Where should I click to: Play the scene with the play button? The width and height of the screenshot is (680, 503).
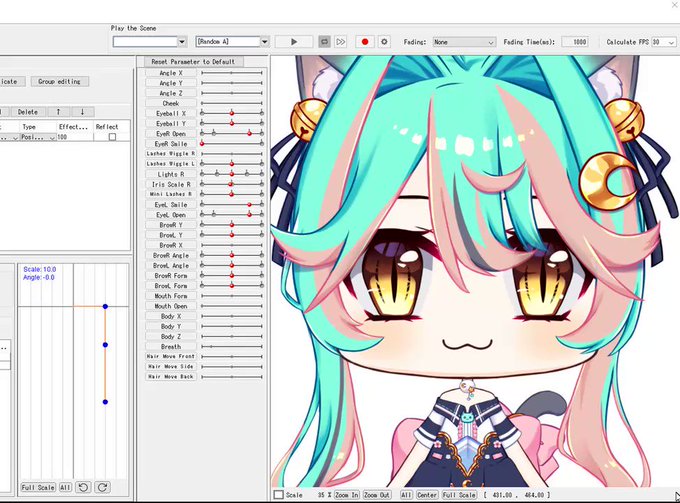click(294, 42)
